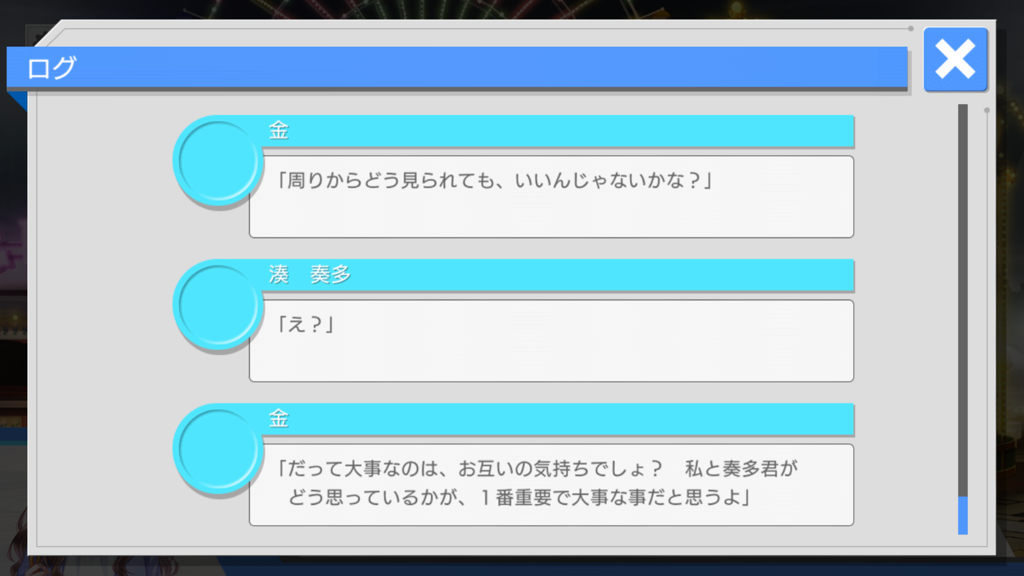The image size is (1024, 576).
Task: Tap the circle icon beside the first 金 entry
Action: point(217,161)
